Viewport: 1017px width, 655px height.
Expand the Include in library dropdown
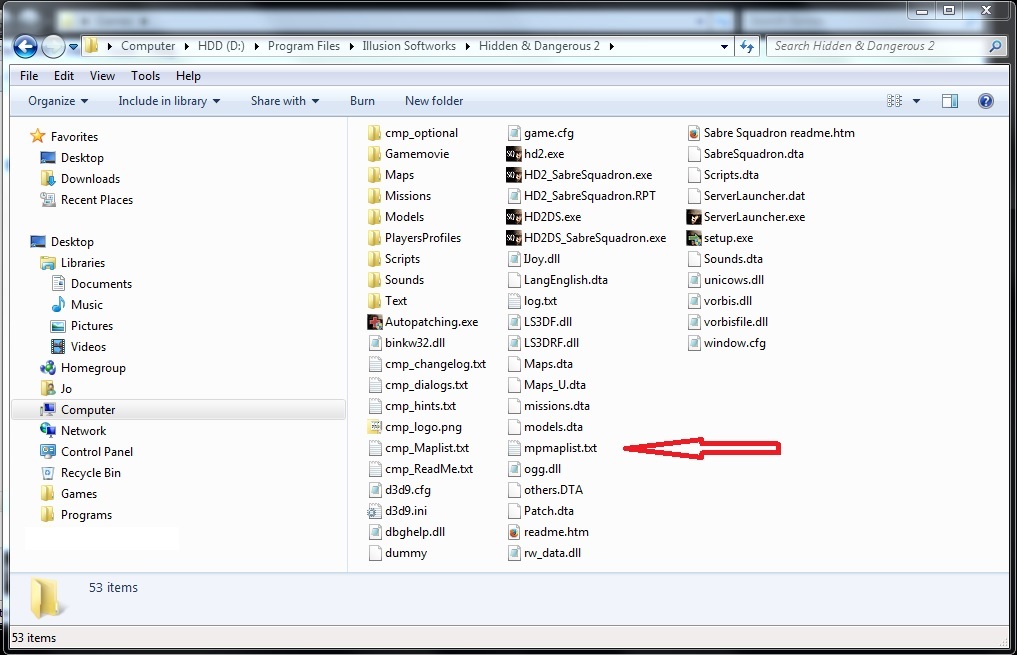click(x=169, y=101)
